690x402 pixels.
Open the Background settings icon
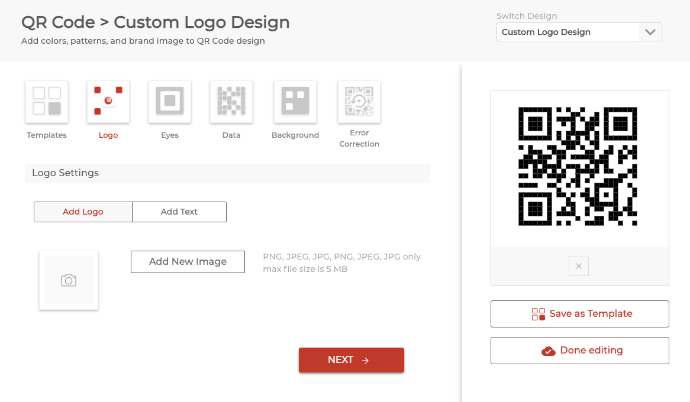(295, 102)
